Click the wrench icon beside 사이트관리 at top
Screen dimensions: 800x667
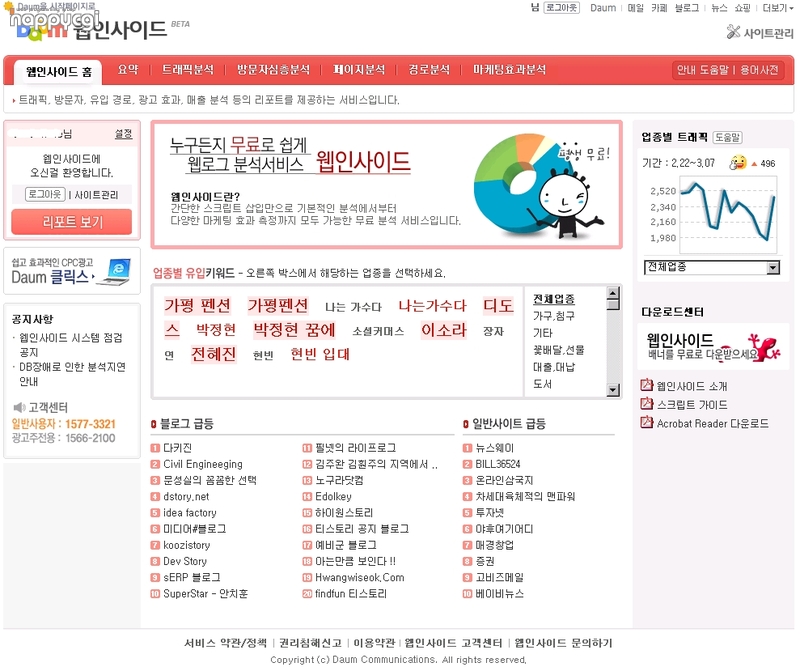click(733, 32)
